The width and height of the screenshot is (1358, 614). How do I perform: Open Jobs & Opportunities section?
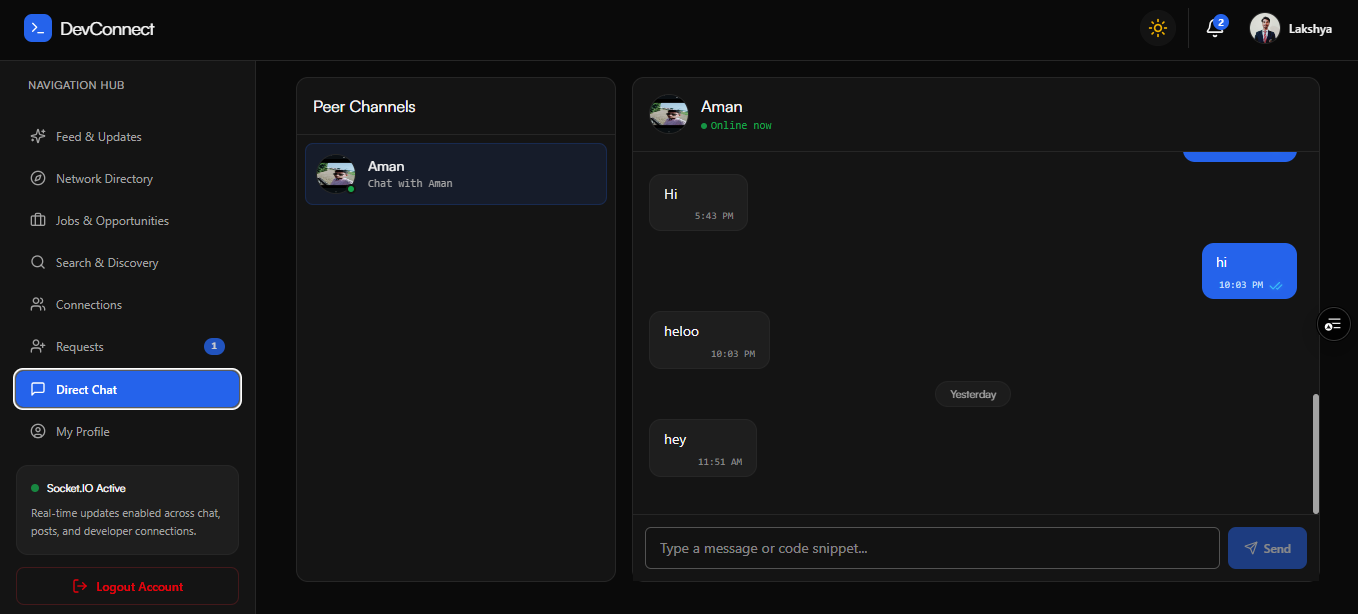point(127,221)
